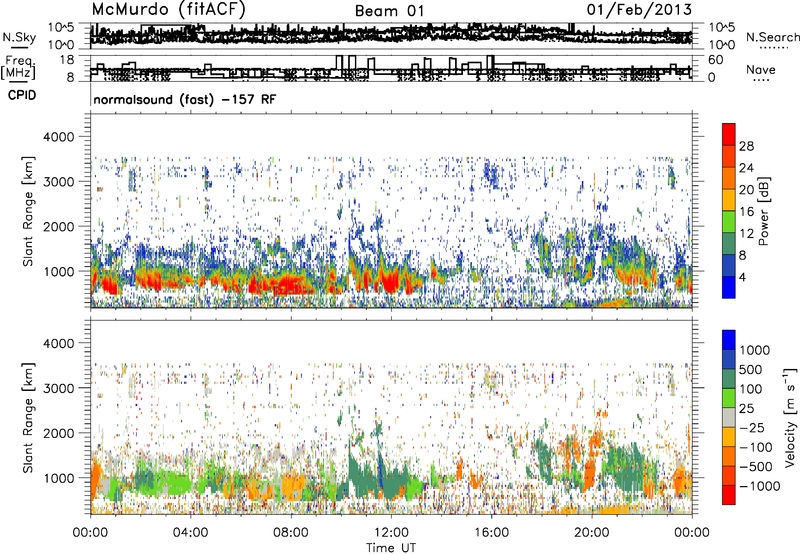Click the '16' tick on power colorbar
Viewport: 800px width, 554px height.
coord(746,212)
